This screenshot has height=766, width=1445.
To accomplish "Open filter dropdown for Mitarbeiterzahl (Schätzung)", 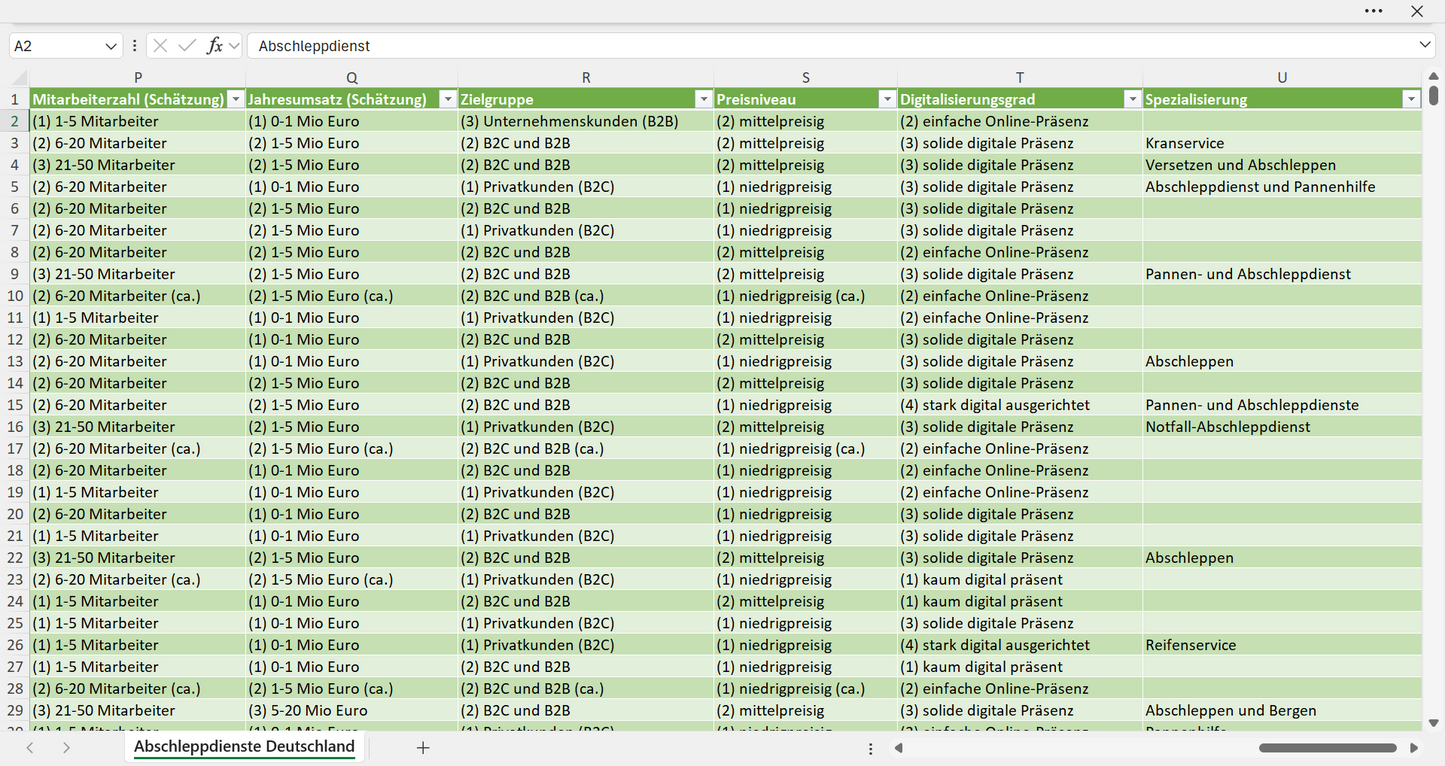I will [235, 99].
